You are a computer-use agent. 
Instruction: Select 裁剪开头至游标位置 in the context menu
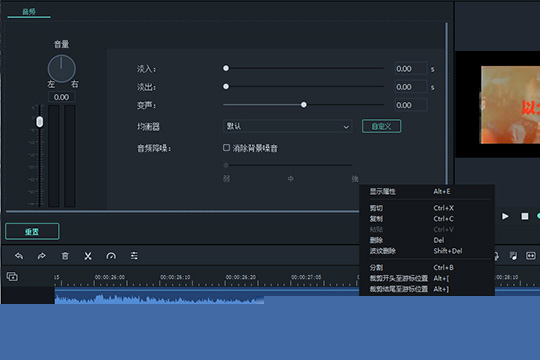427,278
